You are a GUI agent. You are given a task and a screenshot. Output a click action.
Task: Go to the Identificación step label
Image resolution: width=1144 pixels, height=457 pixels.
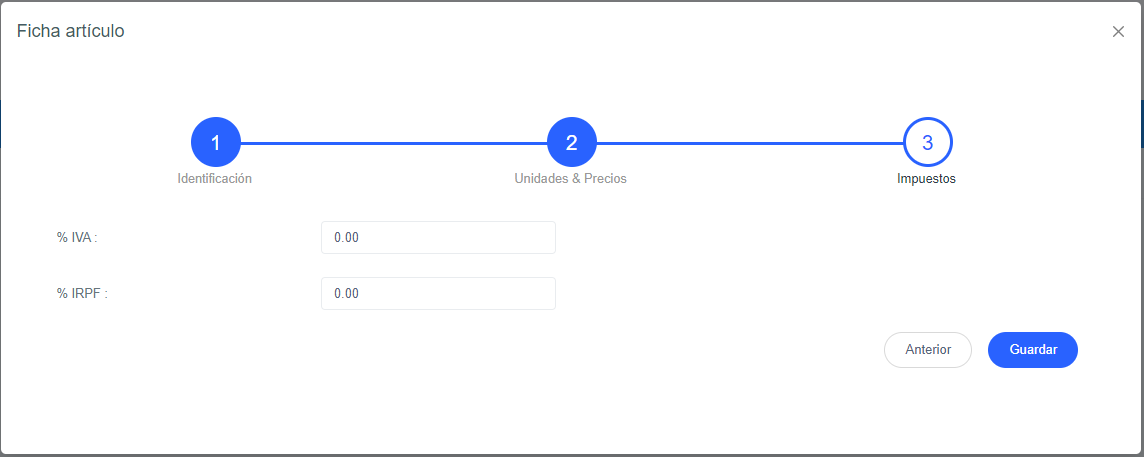(215, 179)
